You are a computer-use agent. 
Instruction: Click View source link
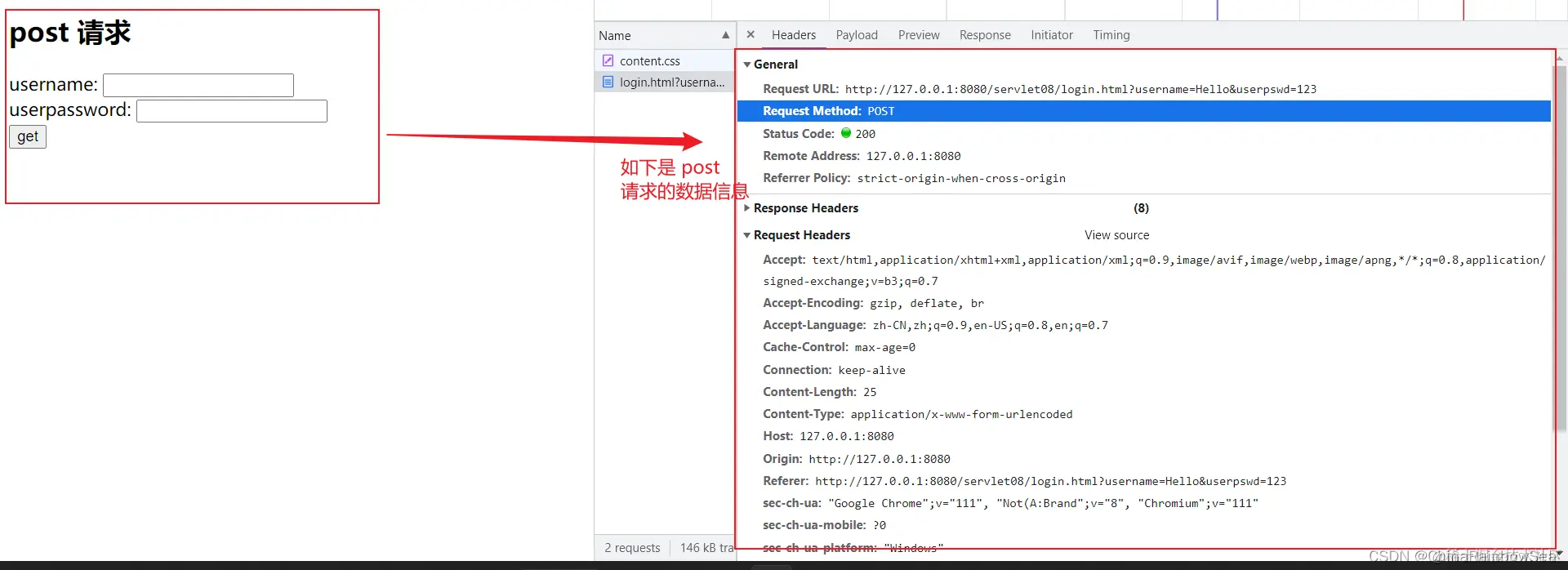1116,235
